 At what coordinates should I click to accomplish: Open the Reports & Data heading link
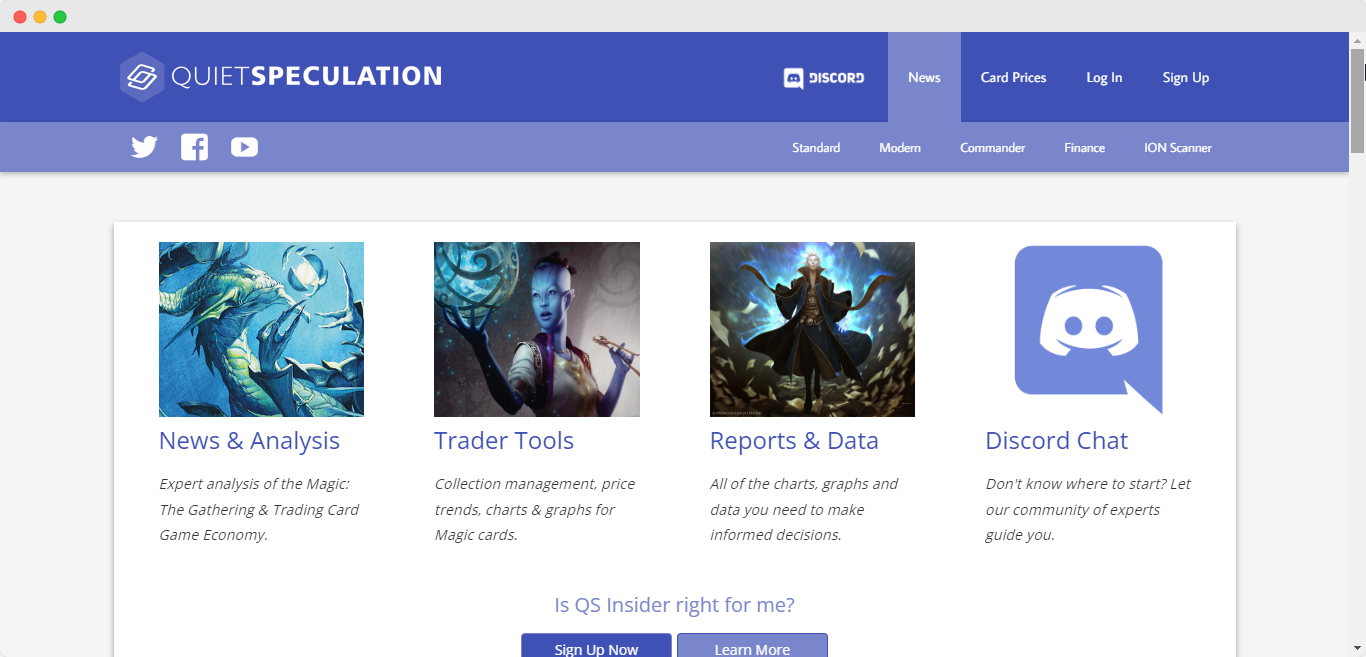click(794, 441)
